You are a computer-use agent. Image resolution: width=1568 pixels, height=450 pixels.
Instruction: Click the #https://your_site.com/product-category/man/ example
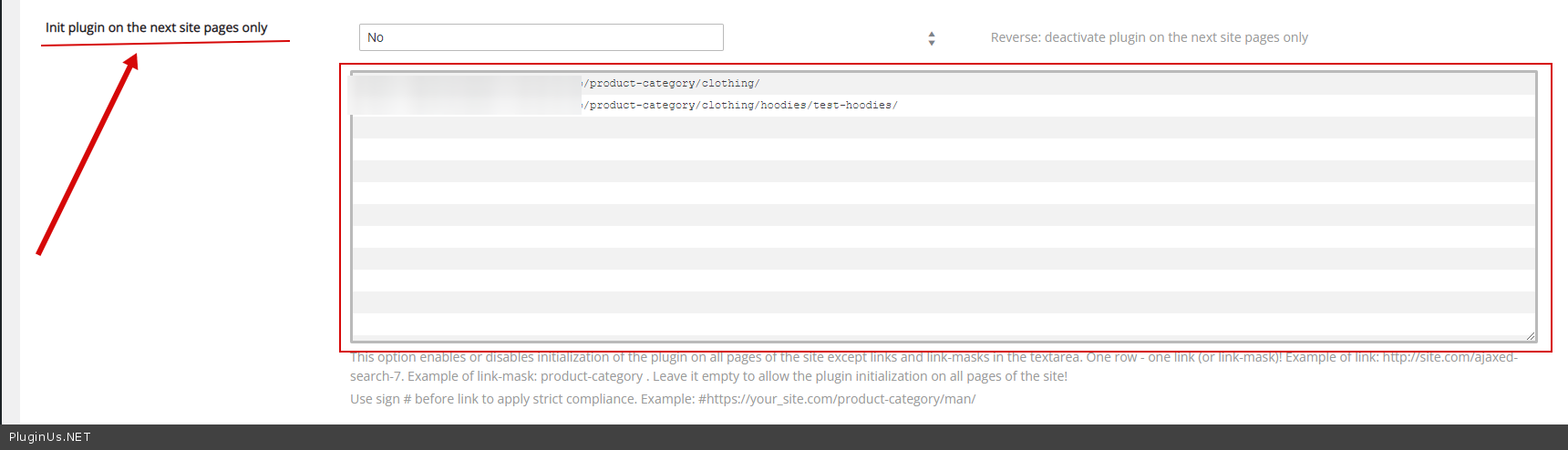[x=836, y=399]
